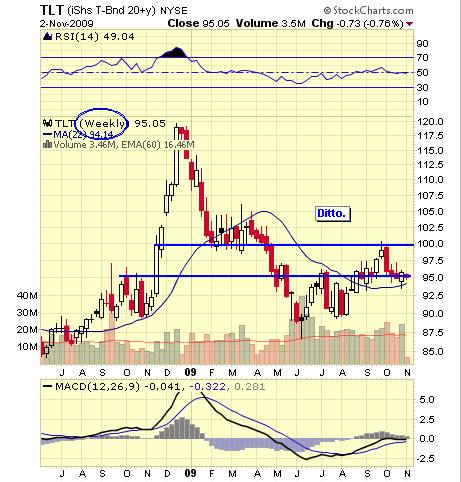This screenshot has height=482, width=461.
Task: Click the gray 0.281 MACD histogram value
Action: coord(250,387)
